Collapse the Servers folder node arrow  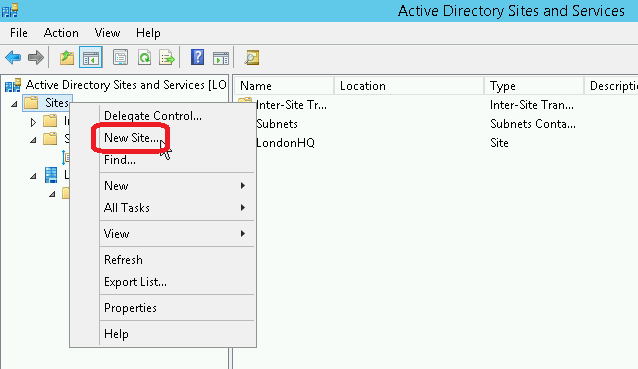[x=52, y=194]
